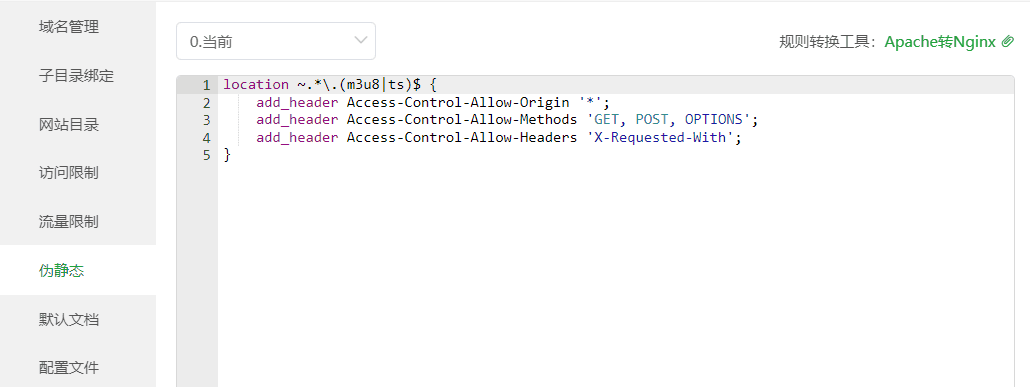Switch to the 子目录绑定 tab
The height and width of the screenshot is (387, 1030).
click(76, 76)
